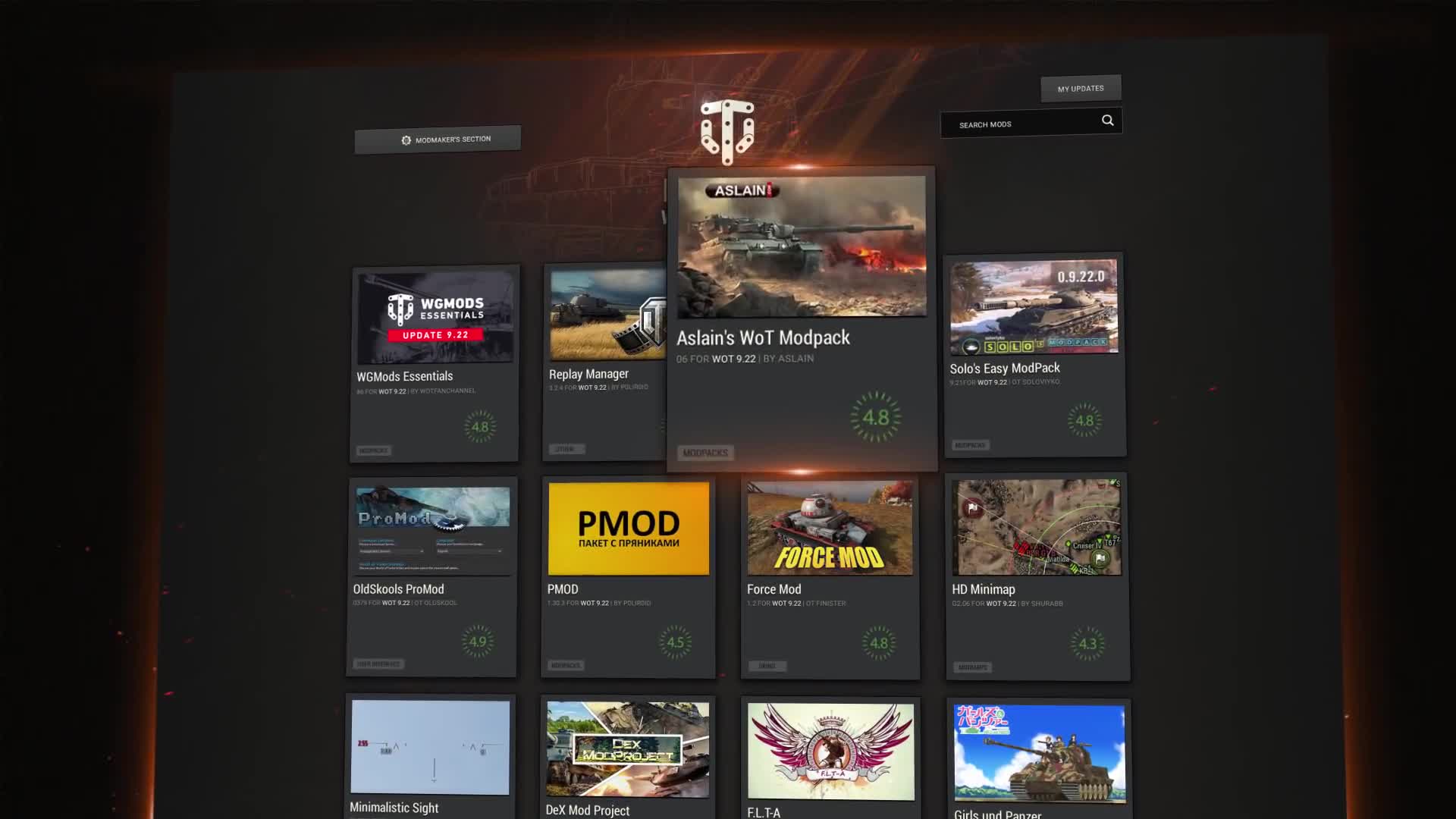Click the HD Minimap title

click(x=984, y=589)
